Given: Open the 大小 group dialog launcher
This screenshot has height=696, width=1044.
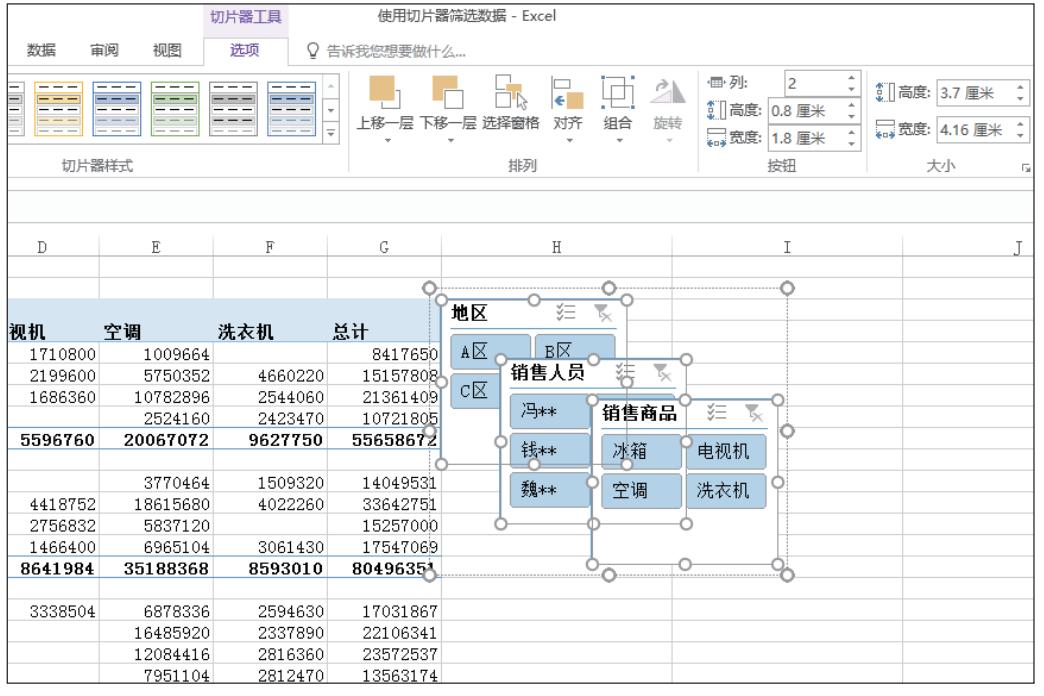Looking at the screenshot, I should point(1026,168).
